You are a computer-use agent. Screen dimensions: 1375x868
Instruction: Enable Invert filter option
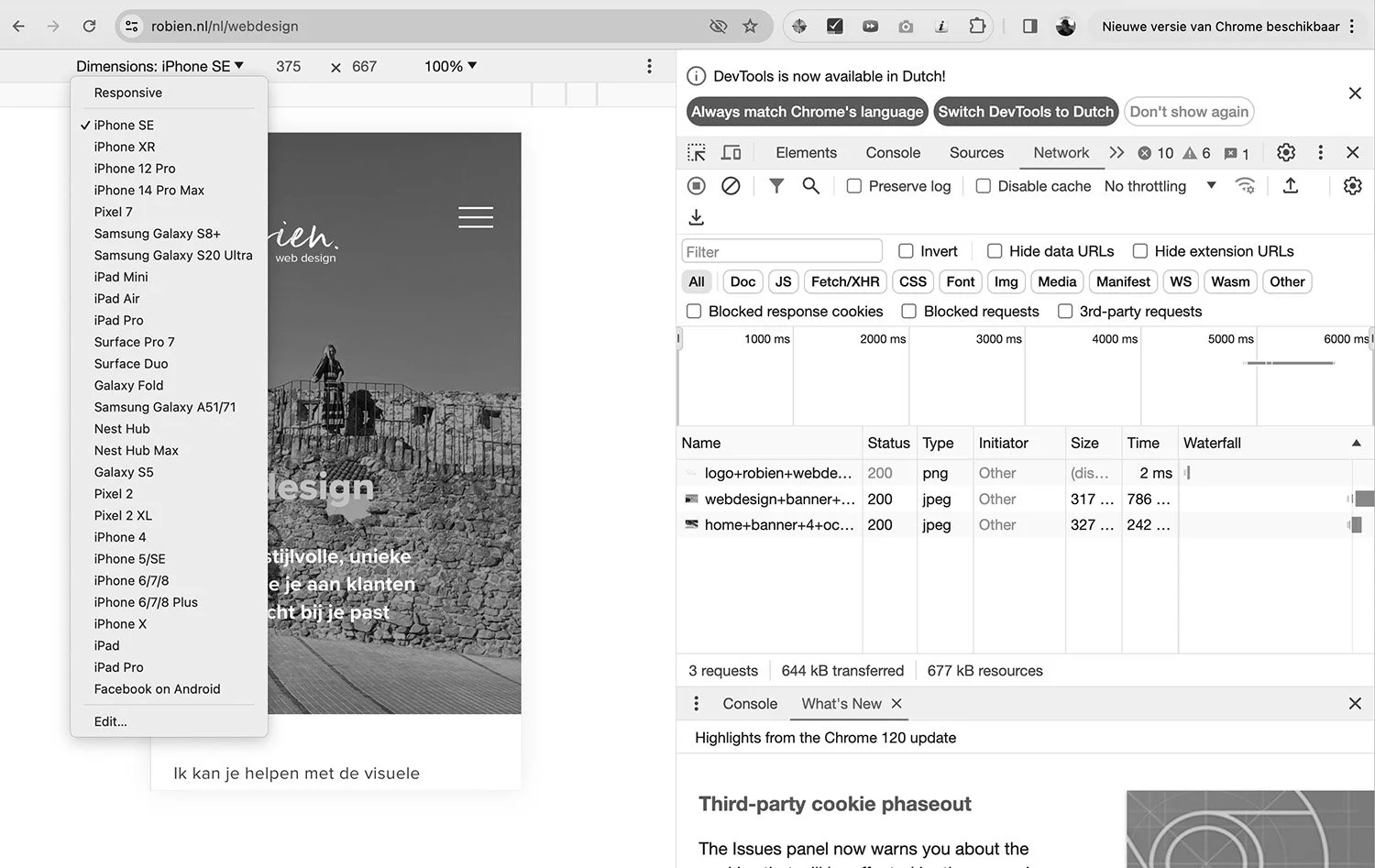(x=905, y=250)
